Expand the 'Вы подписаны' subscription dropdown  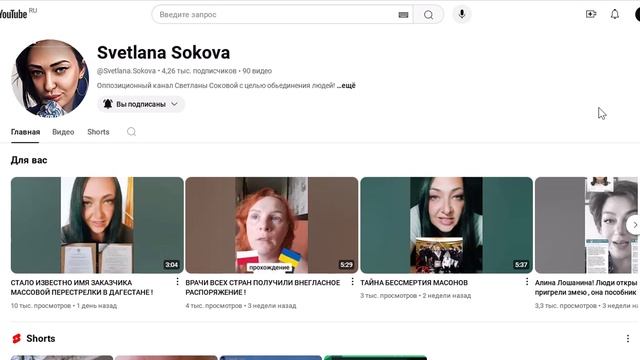[141, 104]
